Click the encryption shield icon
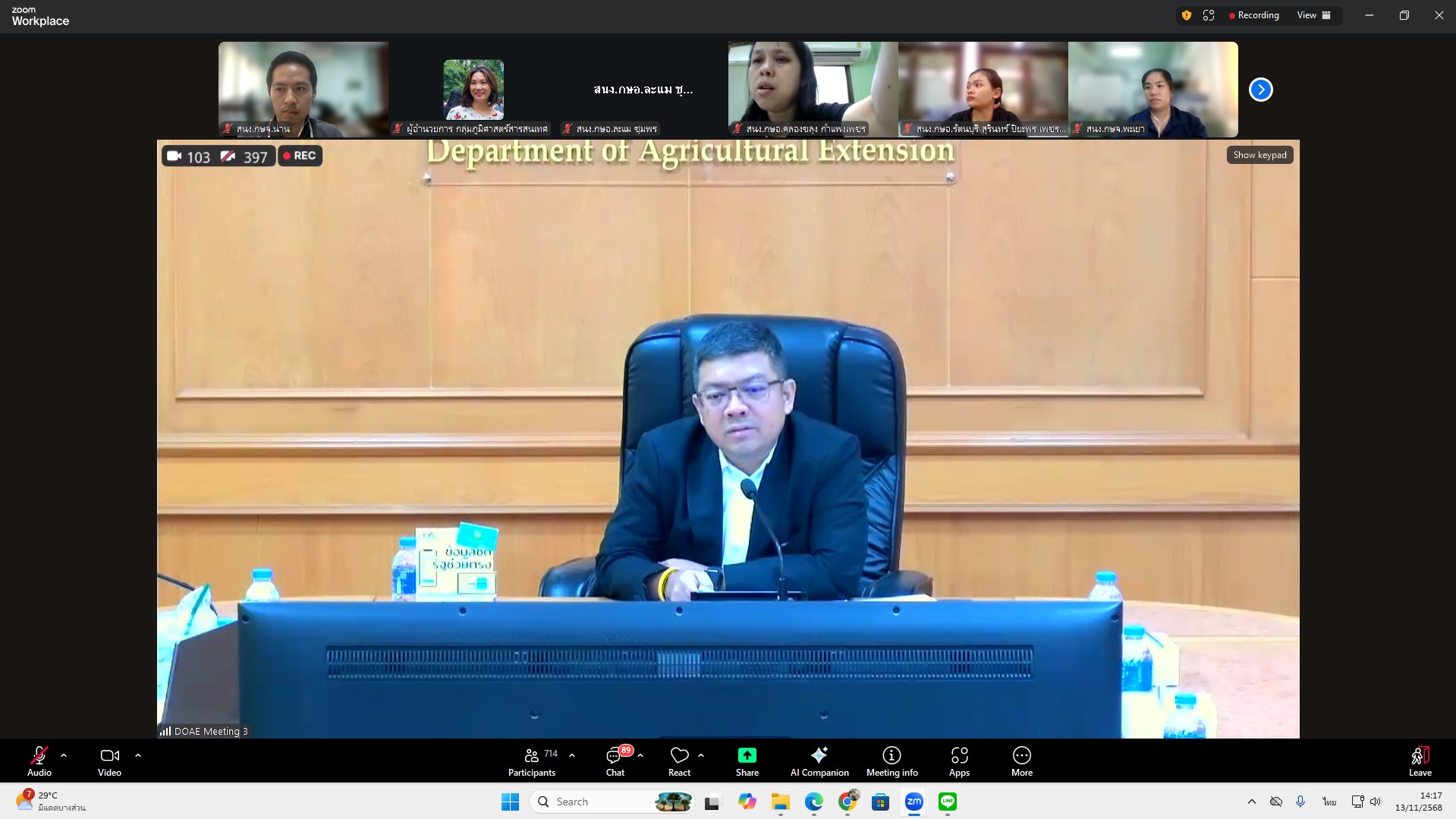Image resolution: width=1456 pixels, height=819 pixels. pyautogui.click(x=1187, y=15)
